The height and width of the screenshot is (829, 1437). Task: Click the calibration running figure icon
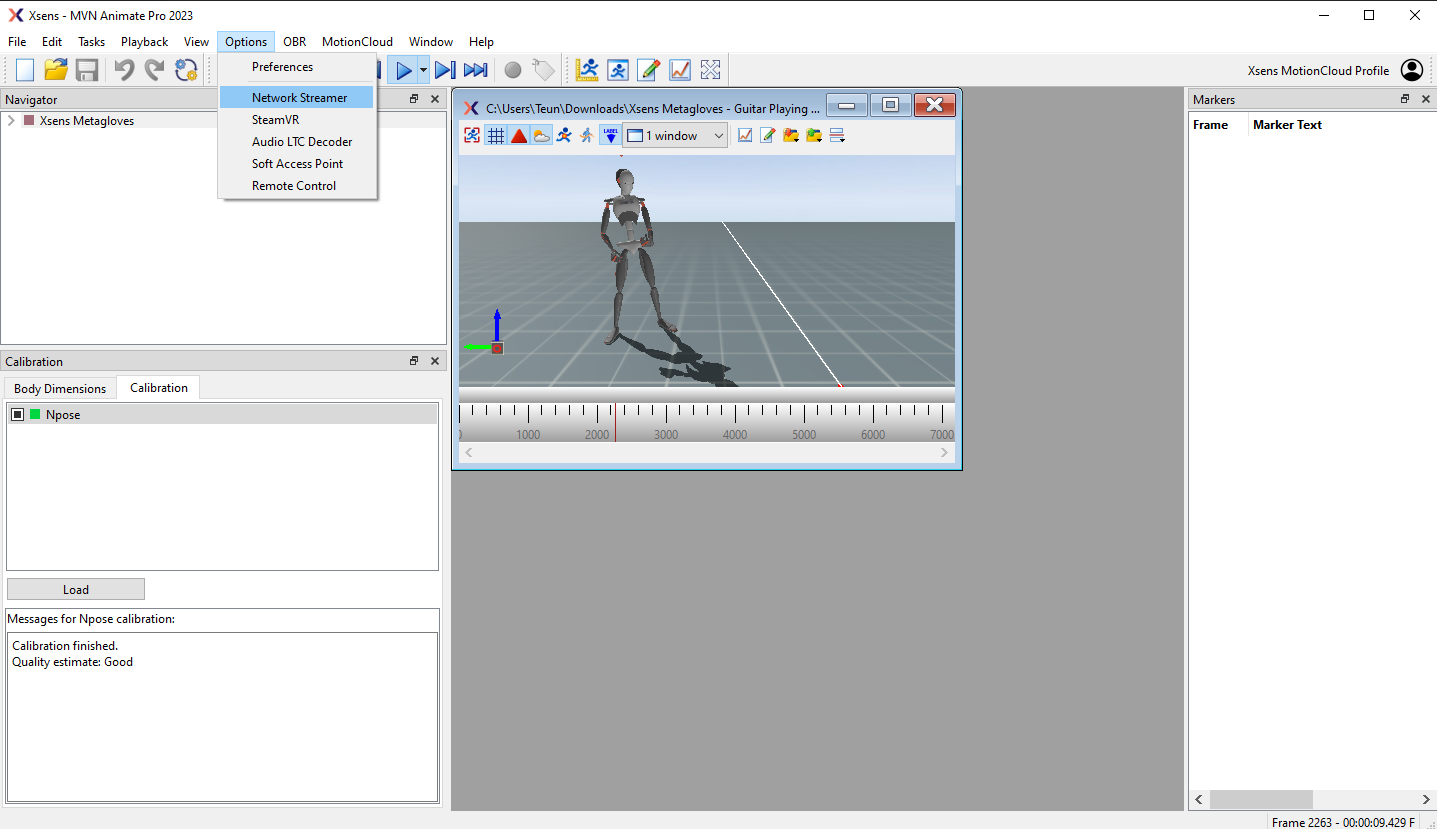pos(618,70)
